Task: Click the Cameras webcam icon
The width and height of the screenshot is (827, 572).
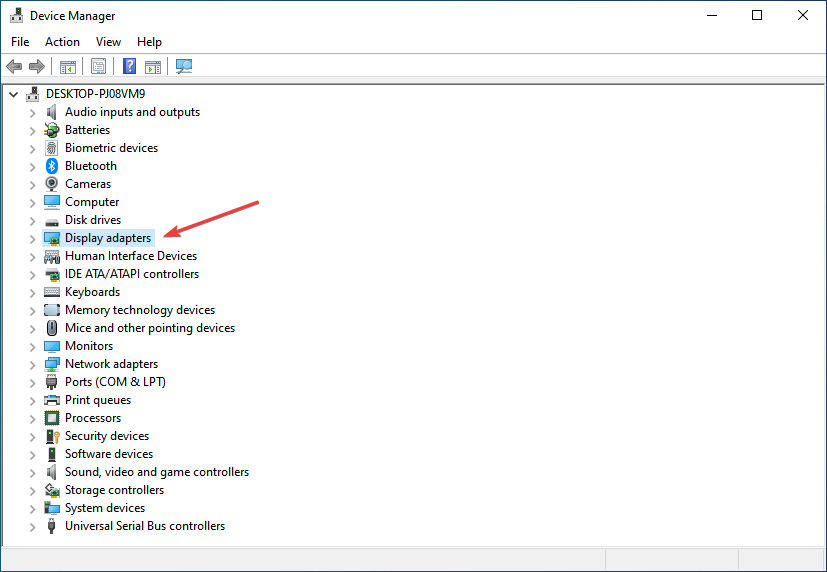Action: pos(52,184)
